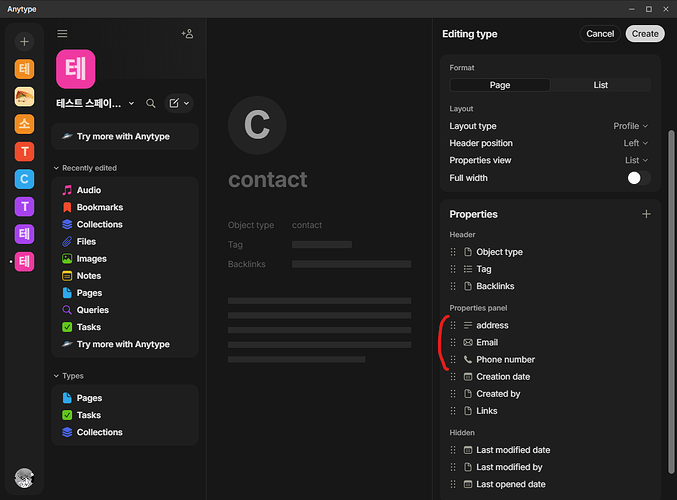Select the List format option
This screenshot has width=677, height=500.
[x=601, y=85]
